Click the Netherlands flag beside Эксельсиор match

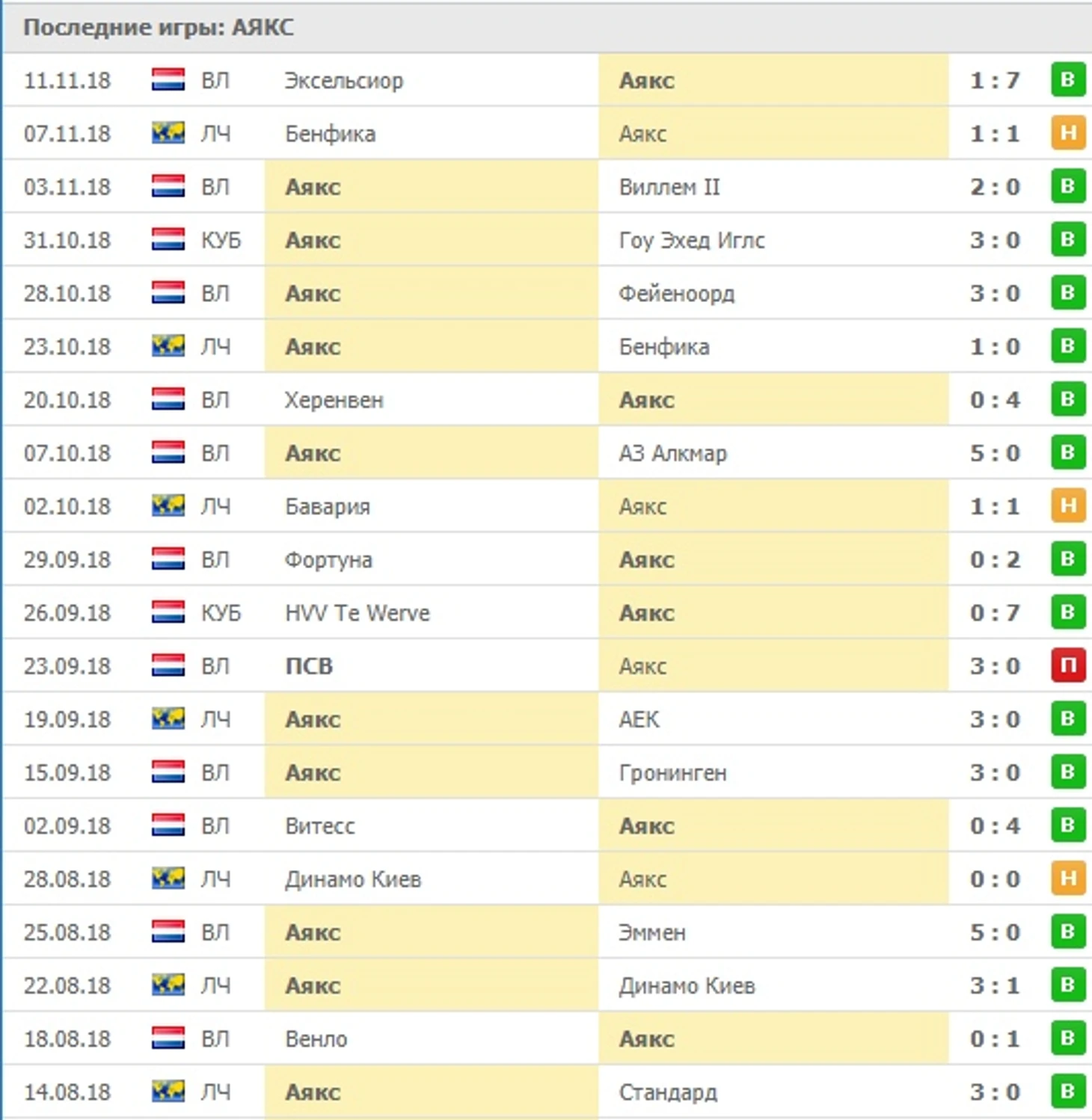[x=168, y=80]
